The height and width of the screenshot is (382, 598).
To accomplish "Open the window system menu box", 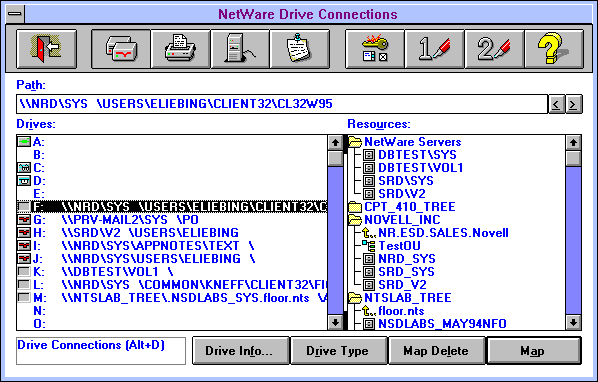I will click(x=15, y=14).
